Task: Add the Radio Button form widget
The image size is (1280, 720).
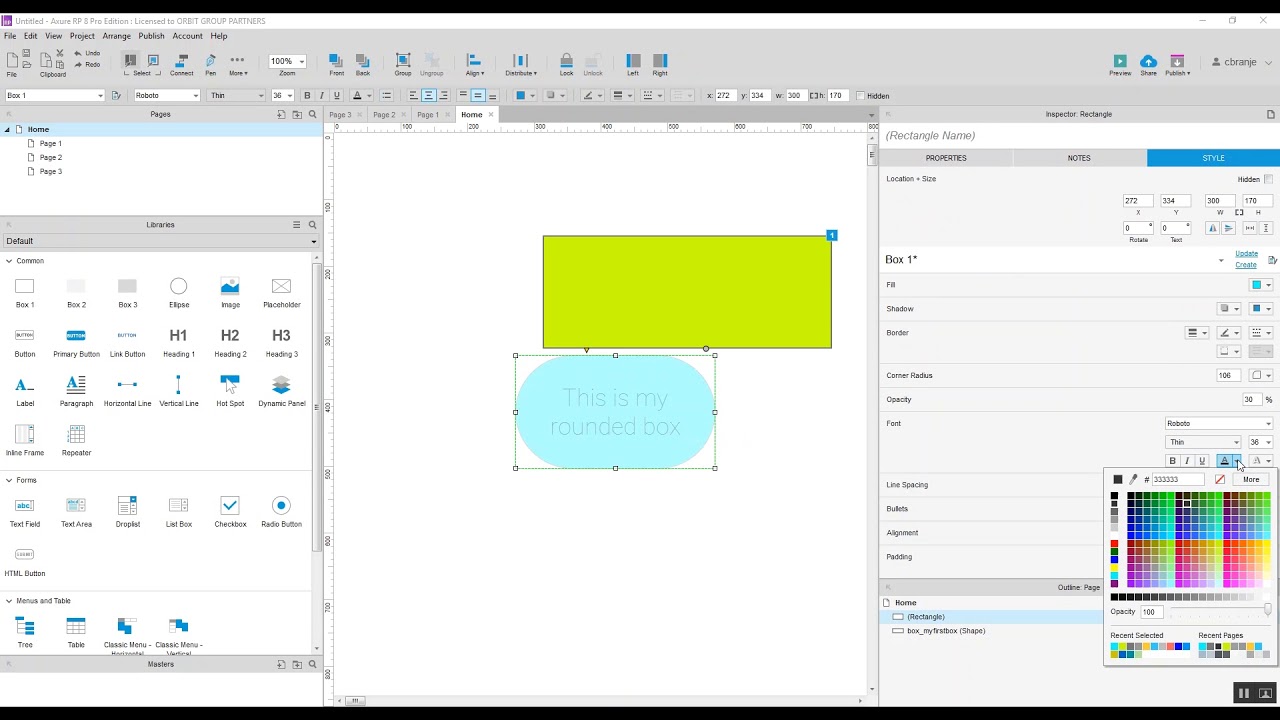Action: (x=281, y=511)
